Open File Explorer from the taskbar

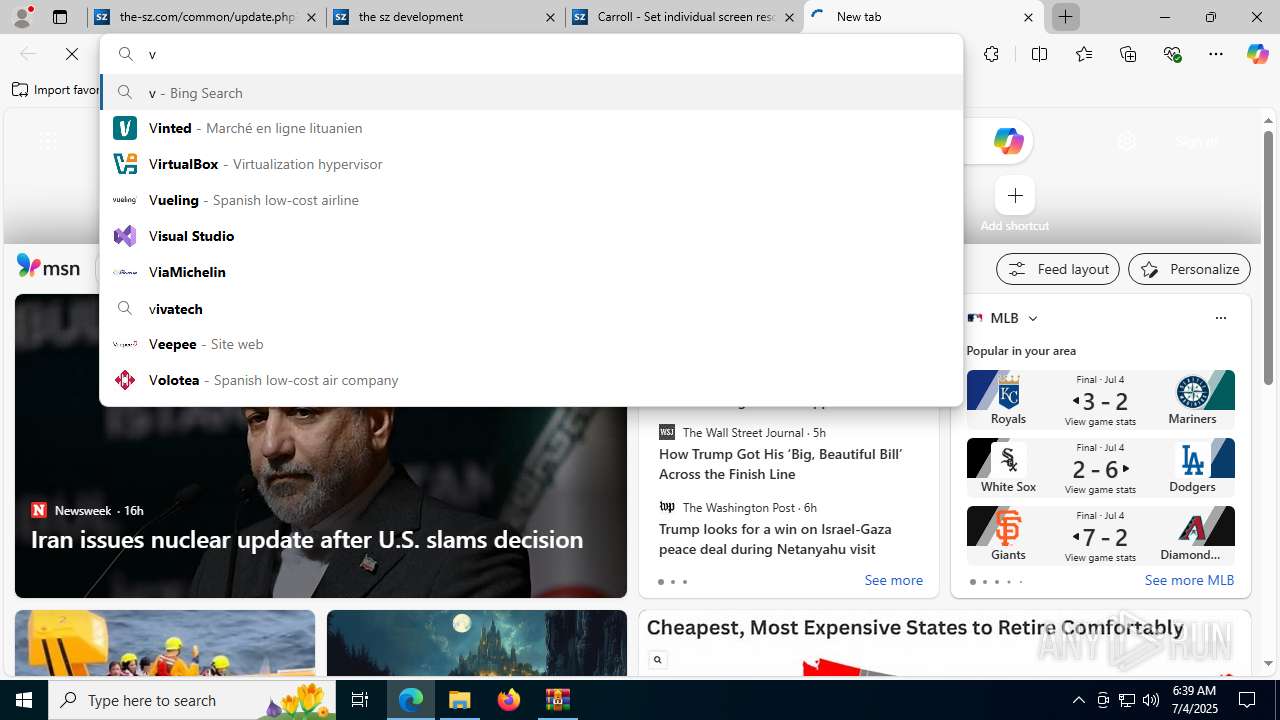point(460,700)
